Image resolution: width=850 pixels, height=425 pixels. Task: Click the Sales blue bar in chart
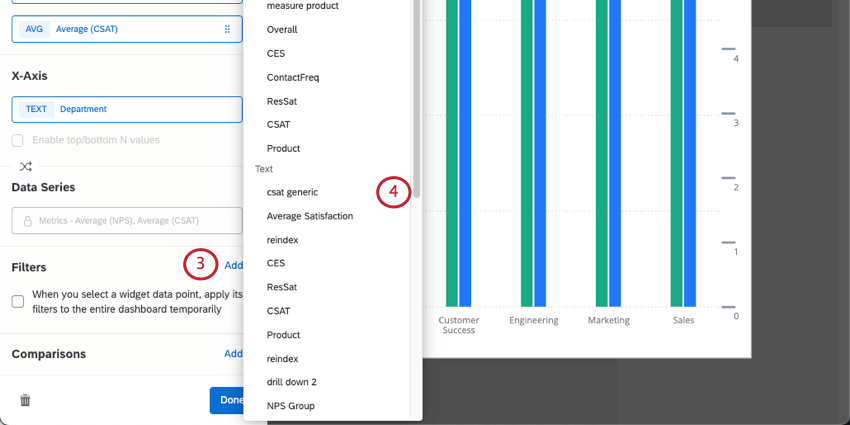click(690, 153)
